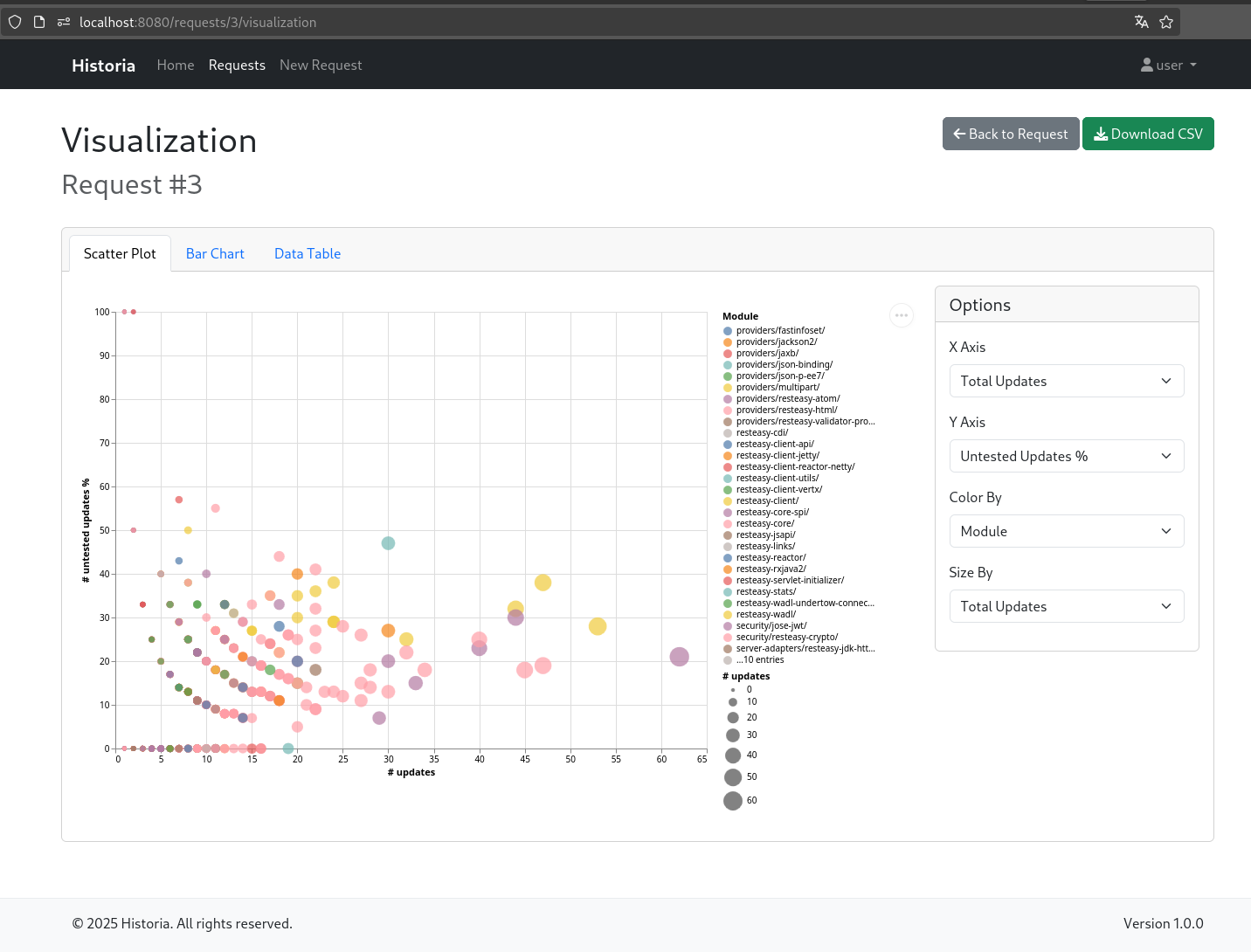Bookmark this page using the star icon

click(x=1166, y=22)
